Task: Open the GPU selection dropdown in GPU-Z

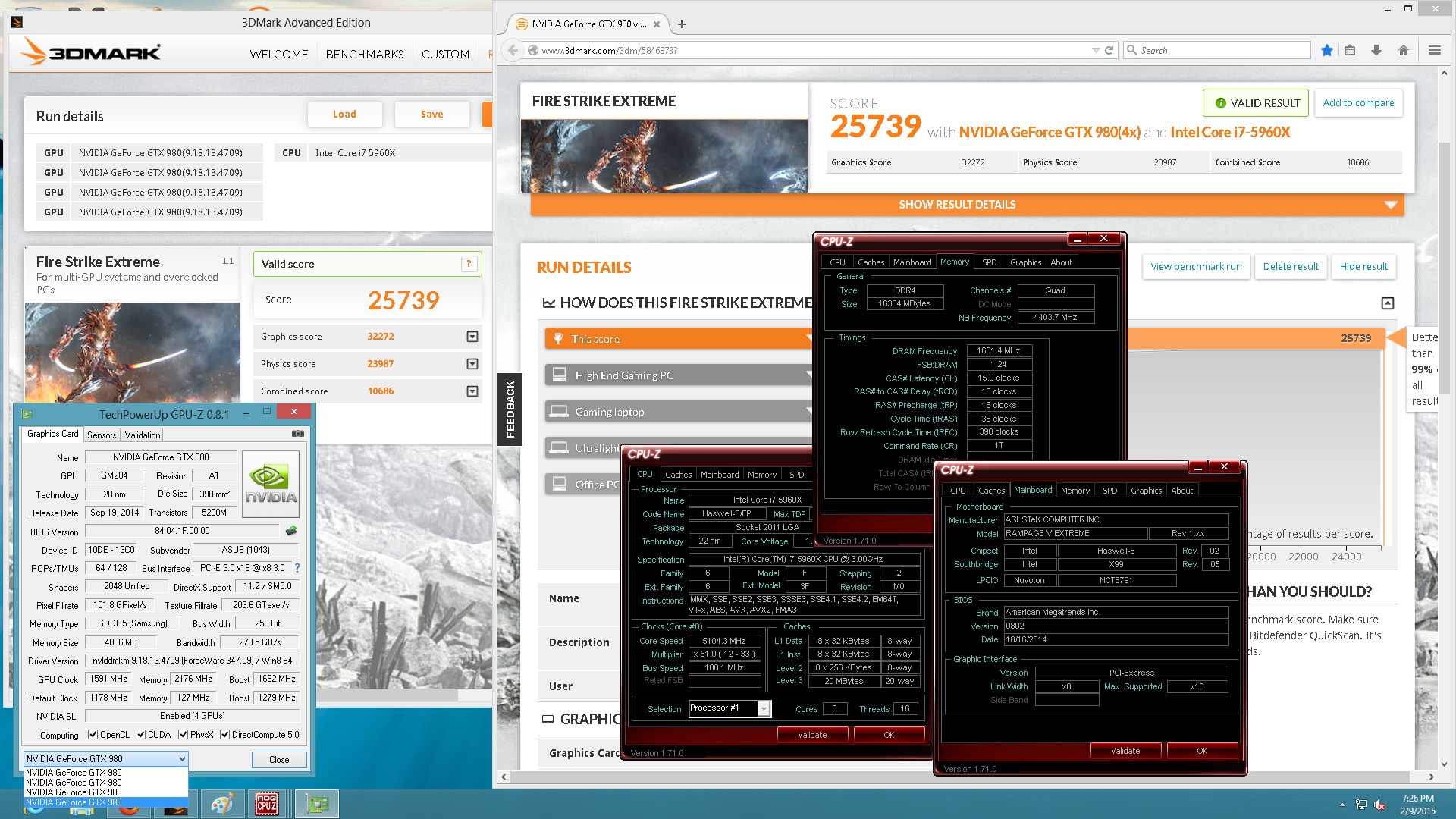Action: 105,758
